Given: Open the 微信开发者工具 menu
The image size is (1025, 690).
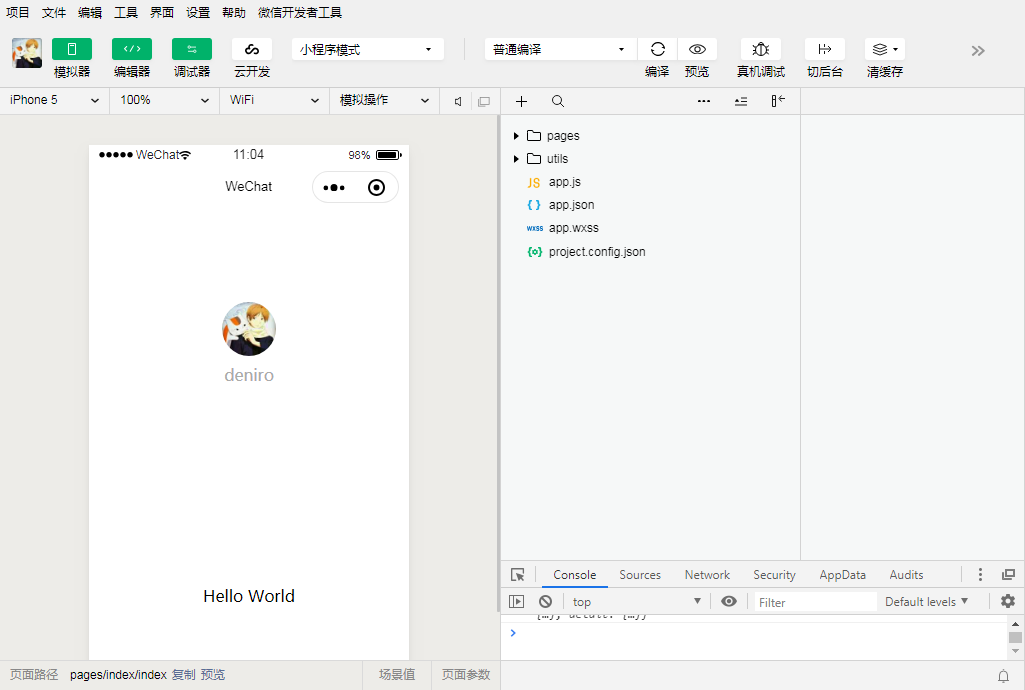Looking at the screenshot, I should [x=300, y=12].
